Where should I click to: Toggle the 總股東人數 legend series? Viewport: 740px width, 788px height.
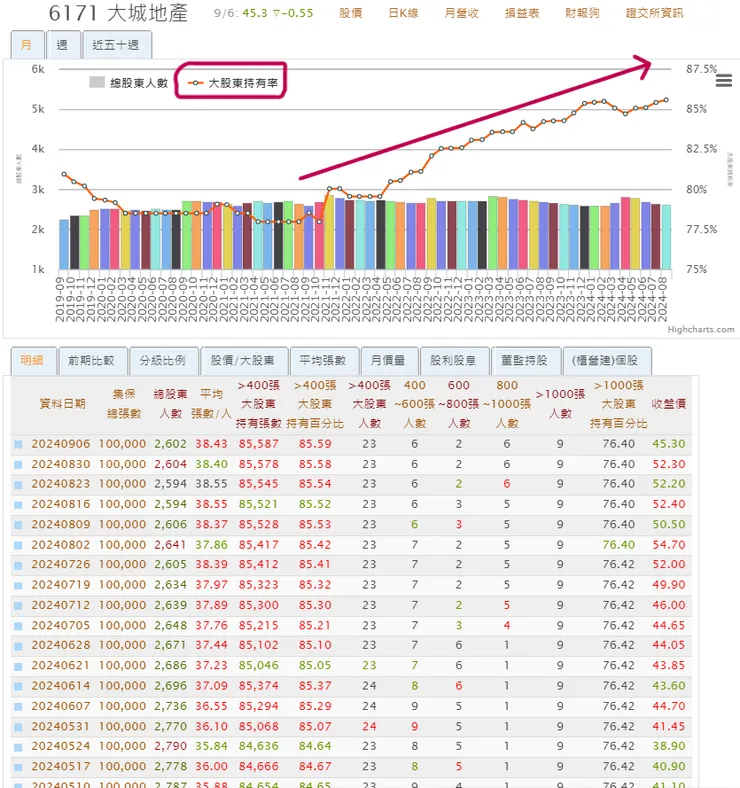[x=128, y=82]
